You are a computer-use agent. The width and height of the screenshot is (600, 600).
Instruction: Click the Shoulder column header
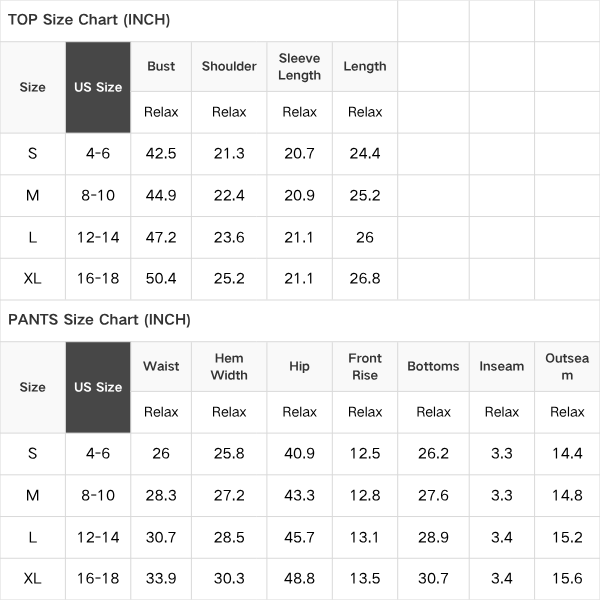point(229,66)
